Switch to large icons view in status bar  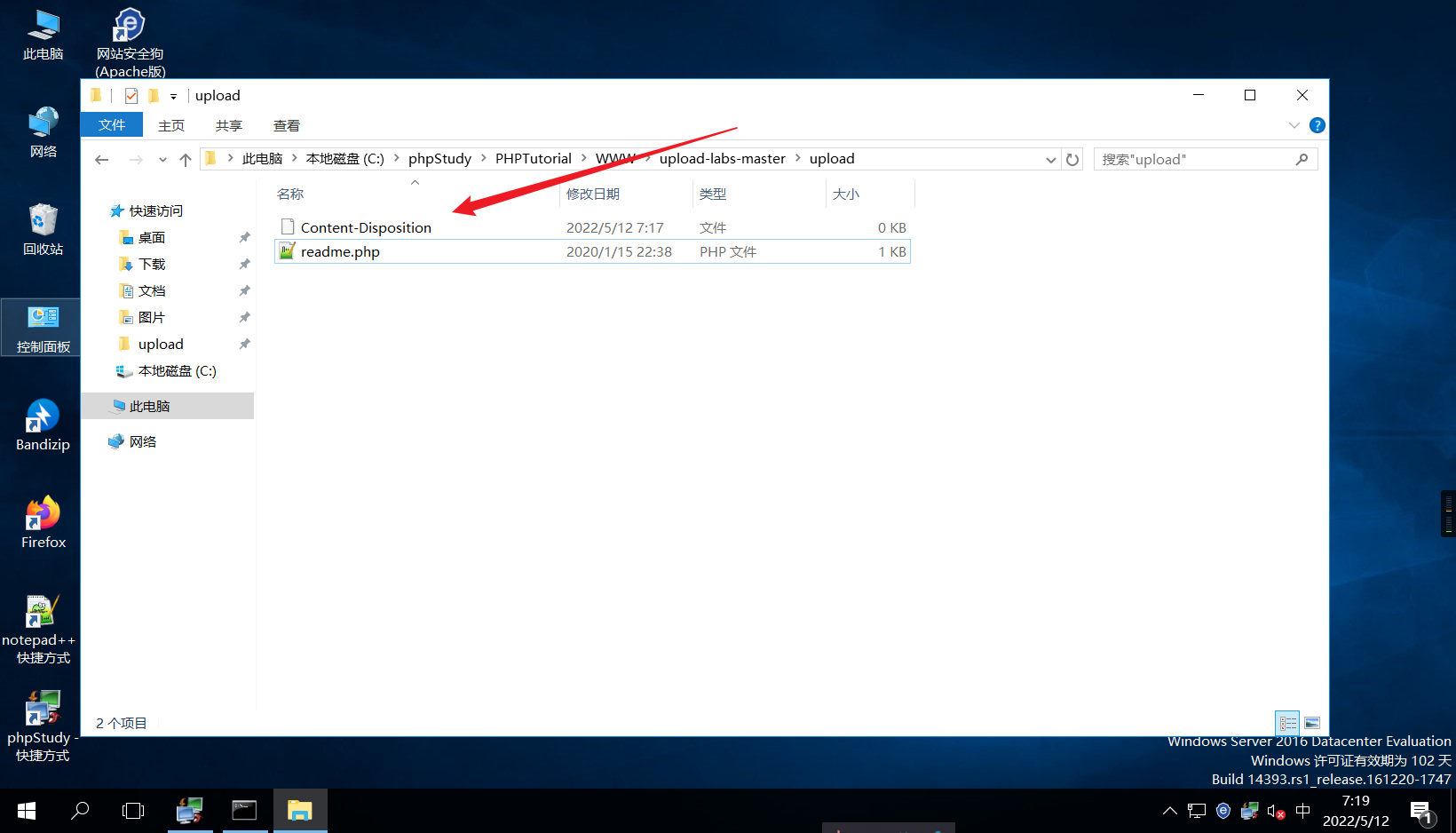[1312, 723]
